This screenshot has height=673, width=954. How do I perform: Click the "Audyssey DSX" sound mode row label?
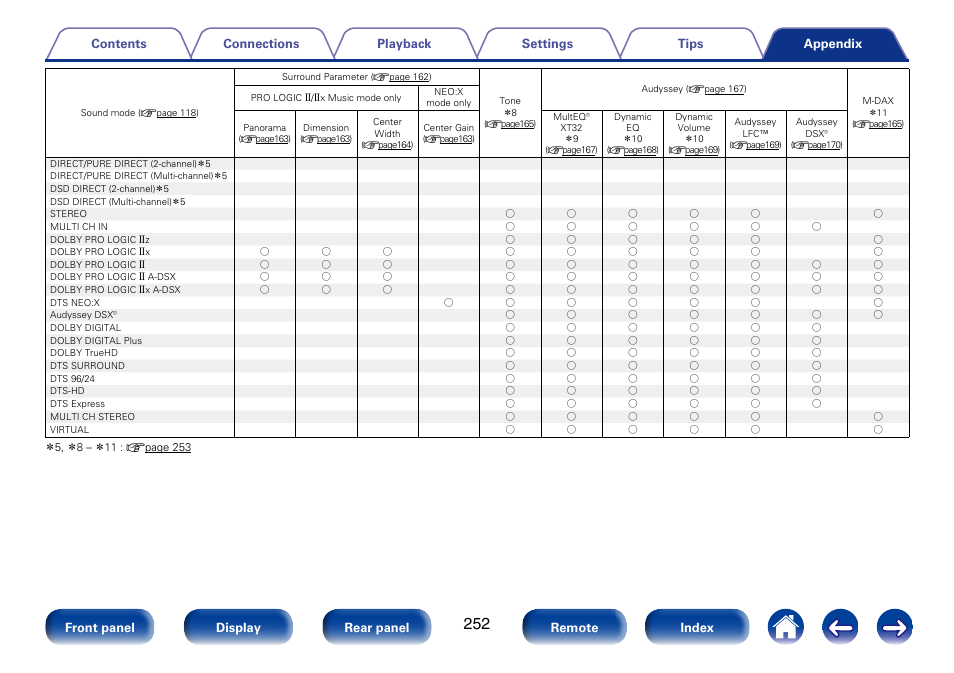click(x=83, y=315)
